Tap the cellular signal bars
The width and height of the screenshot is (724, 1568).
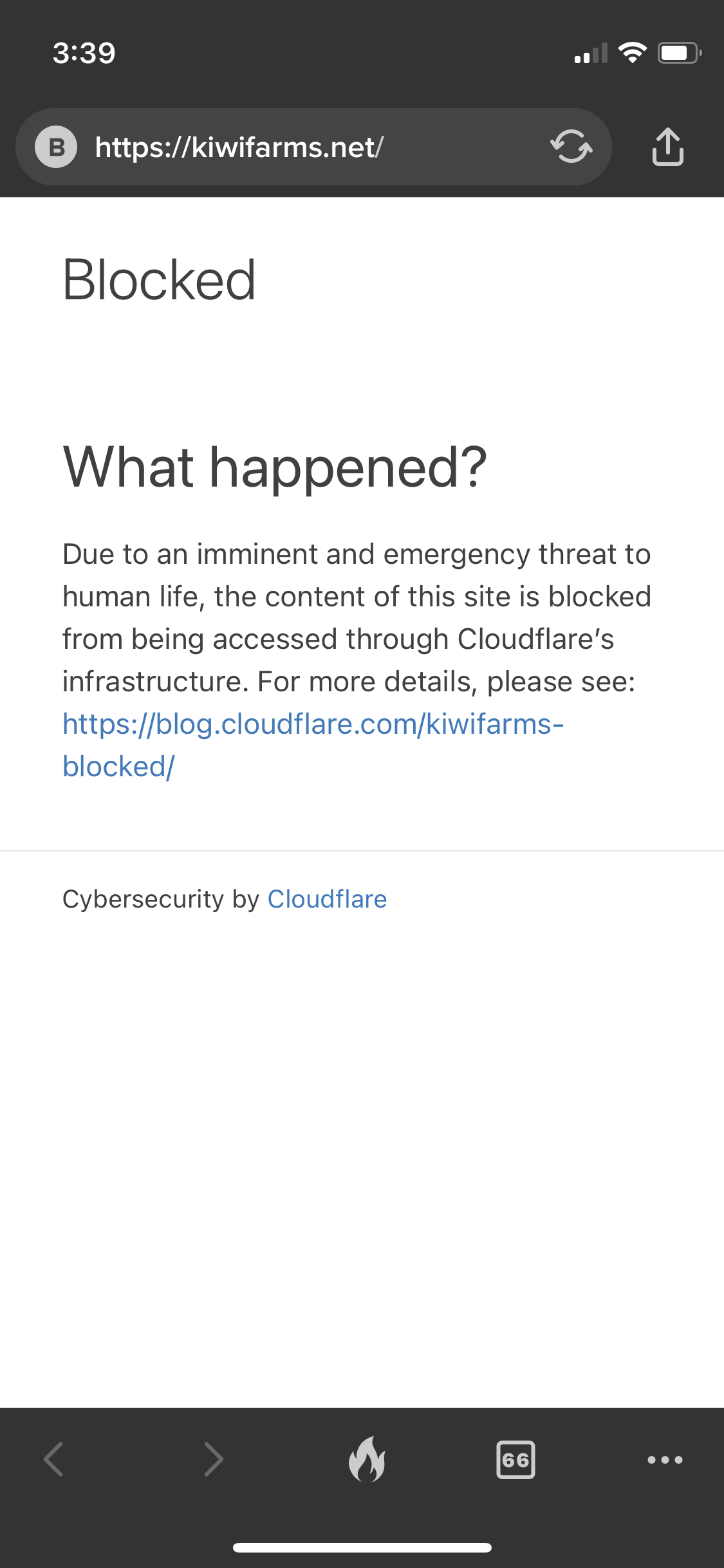pyautogui.click(x=591, y=54)
